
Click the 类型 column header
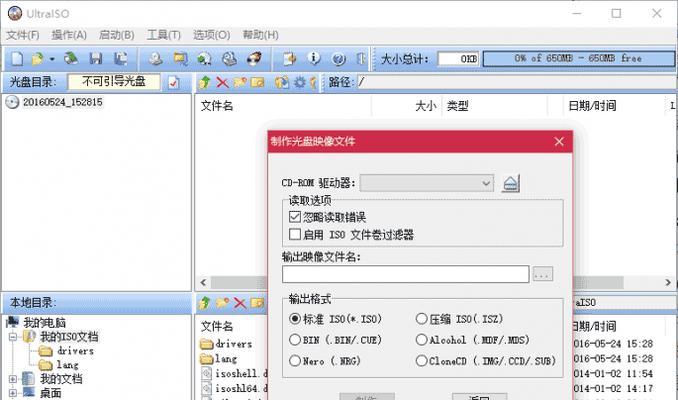click(457, 106)
